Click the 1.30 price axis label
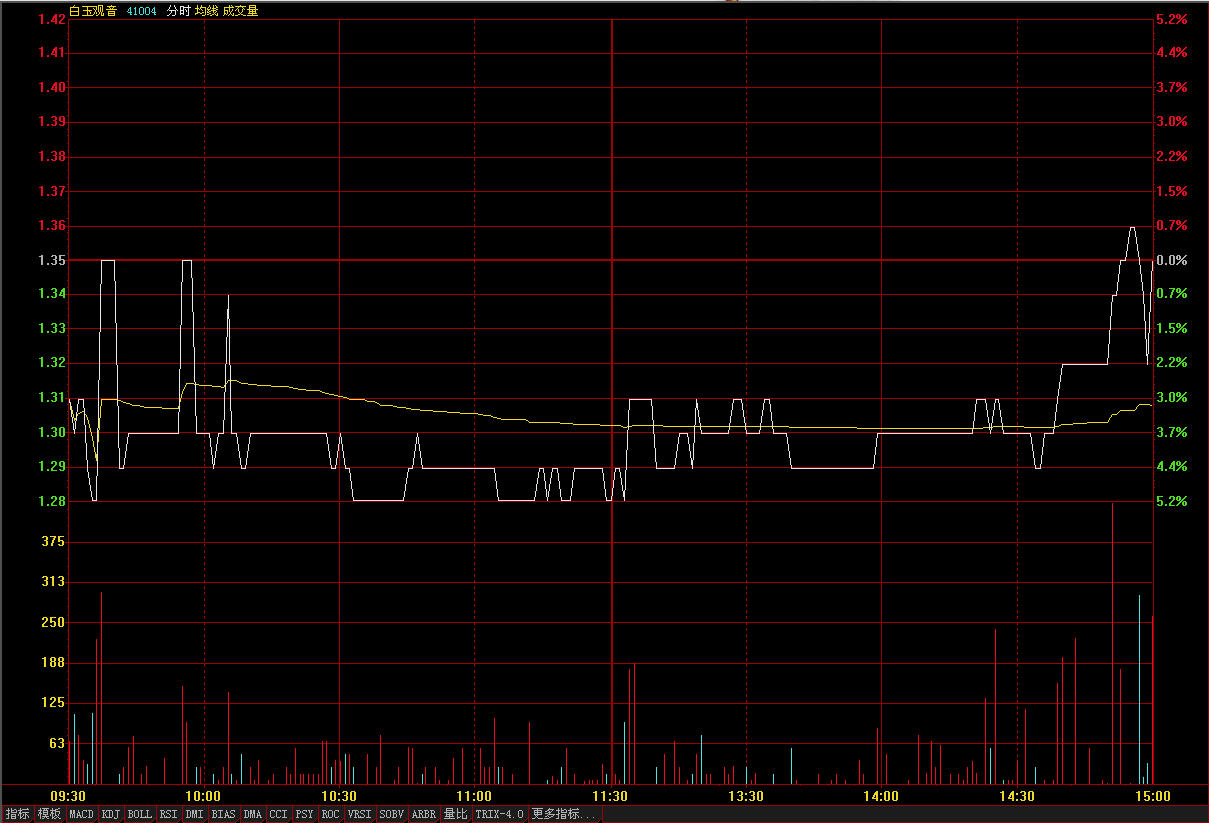 click(52, 432)
